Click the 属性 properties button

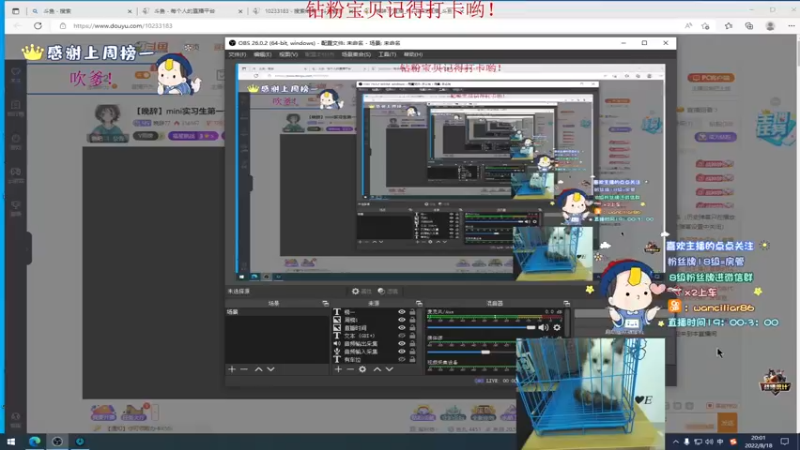pos(361,291)
